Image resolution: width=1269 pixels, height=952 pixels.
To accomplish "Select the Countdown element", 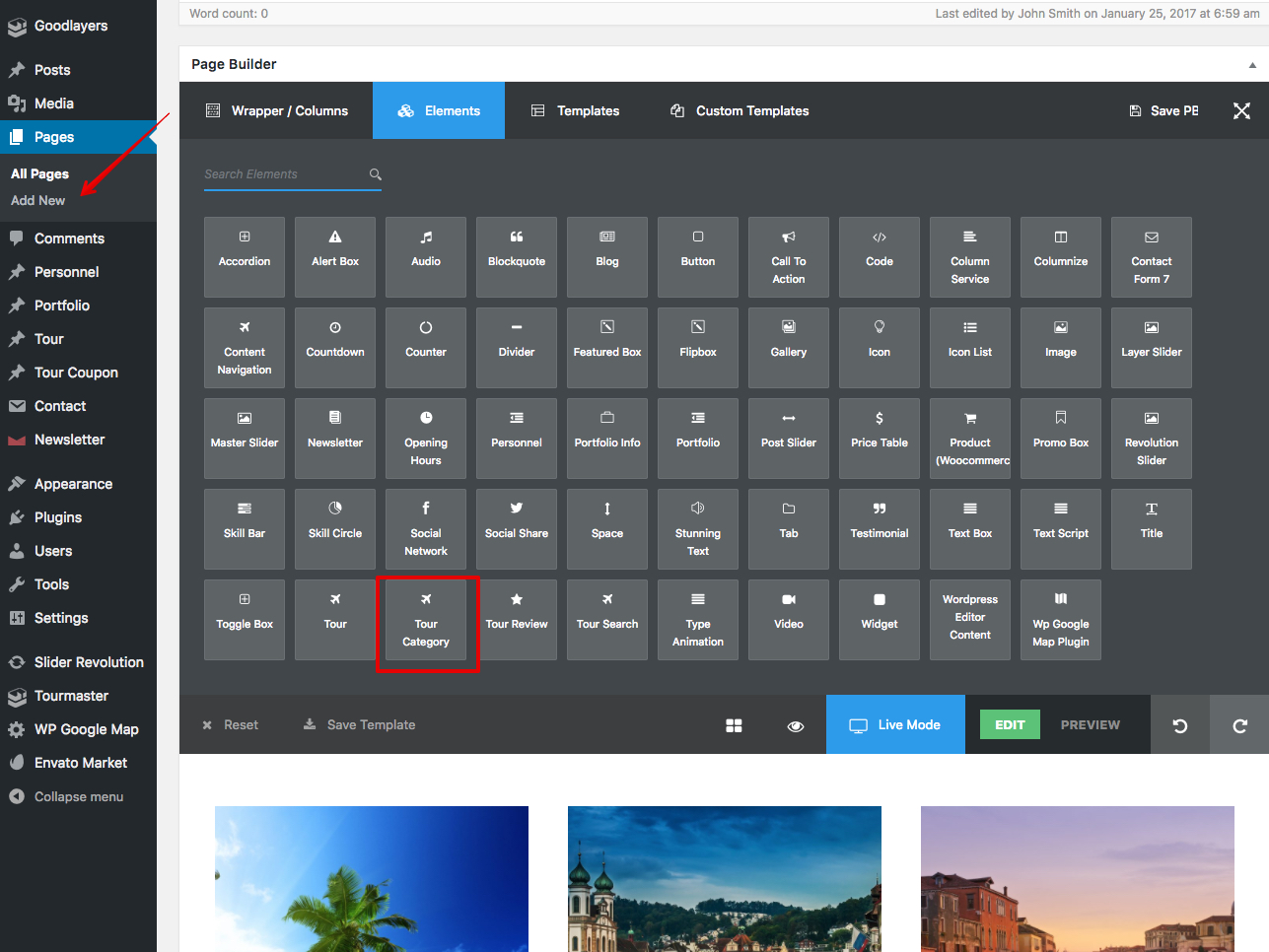I will coord(335,348).
